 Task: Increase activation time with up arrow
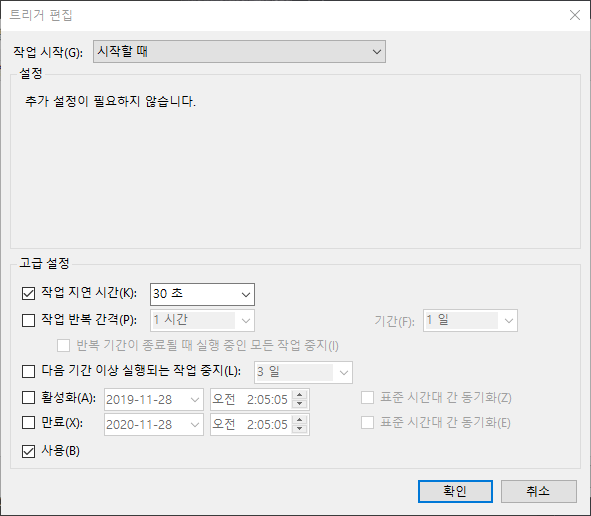point(300,395)
